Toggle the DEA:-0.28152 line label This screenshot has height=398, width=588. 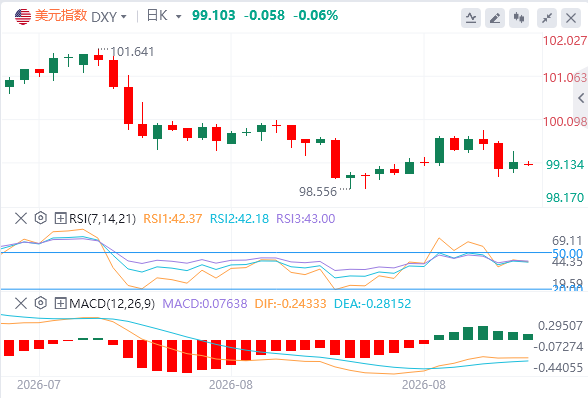372,303
